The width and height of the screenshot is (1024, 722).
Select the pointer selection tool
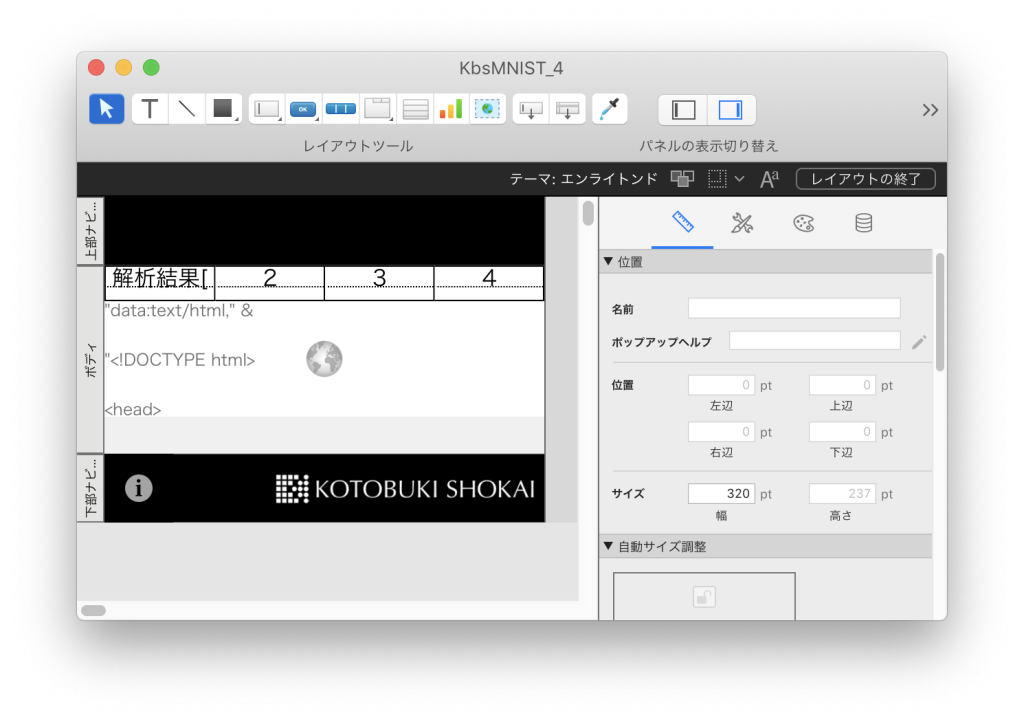point(106,109)
